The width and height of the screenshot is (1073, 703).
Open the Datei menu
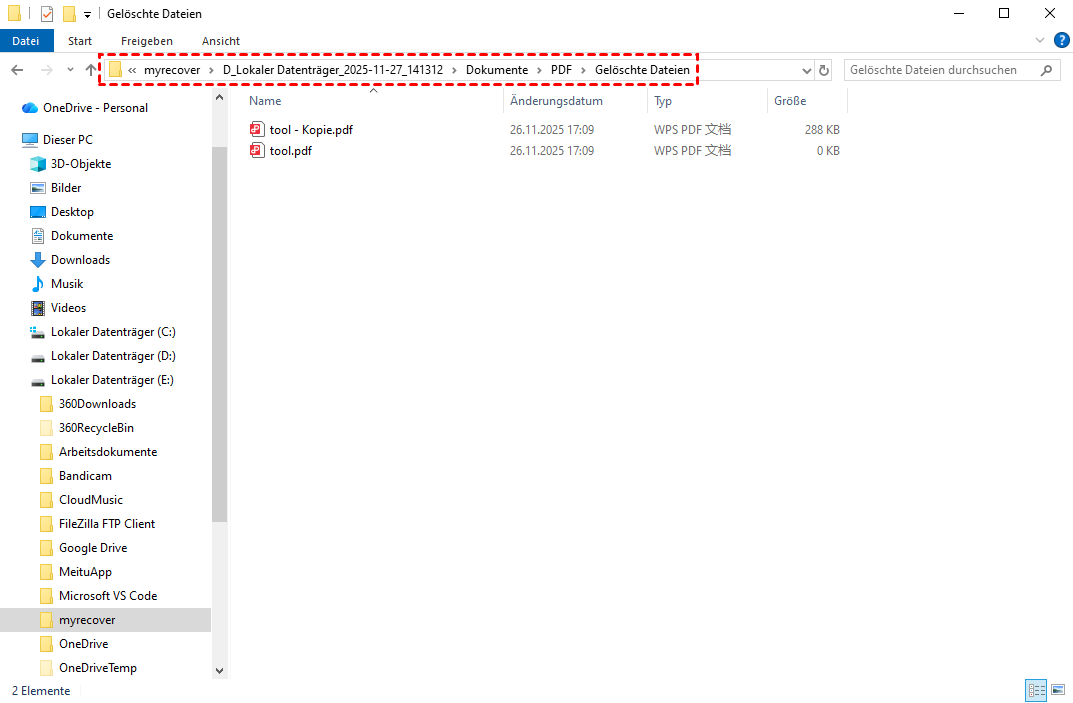(x=26, y=41)
